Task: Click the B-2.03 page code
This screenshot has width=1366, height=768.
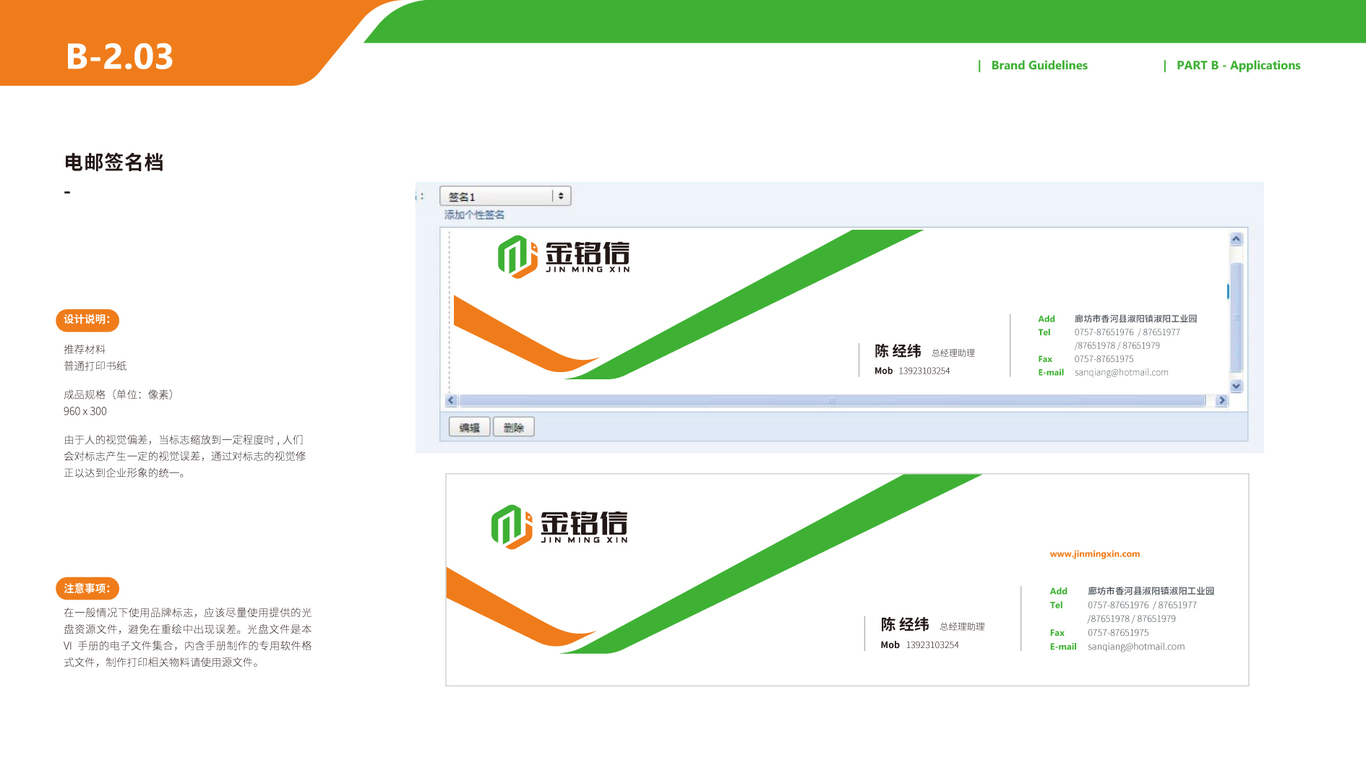Action: 120,56
